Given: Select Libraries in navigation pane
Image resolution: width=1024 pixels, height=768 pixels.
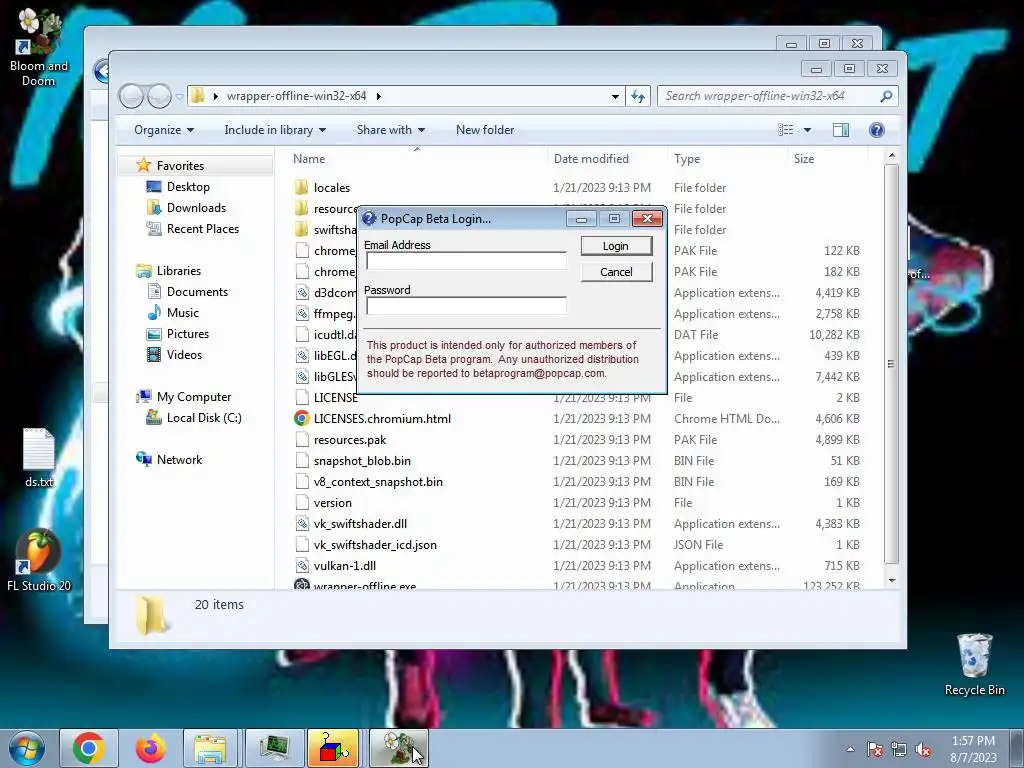Looking at the screenshot, I should (x=178, y=270).
